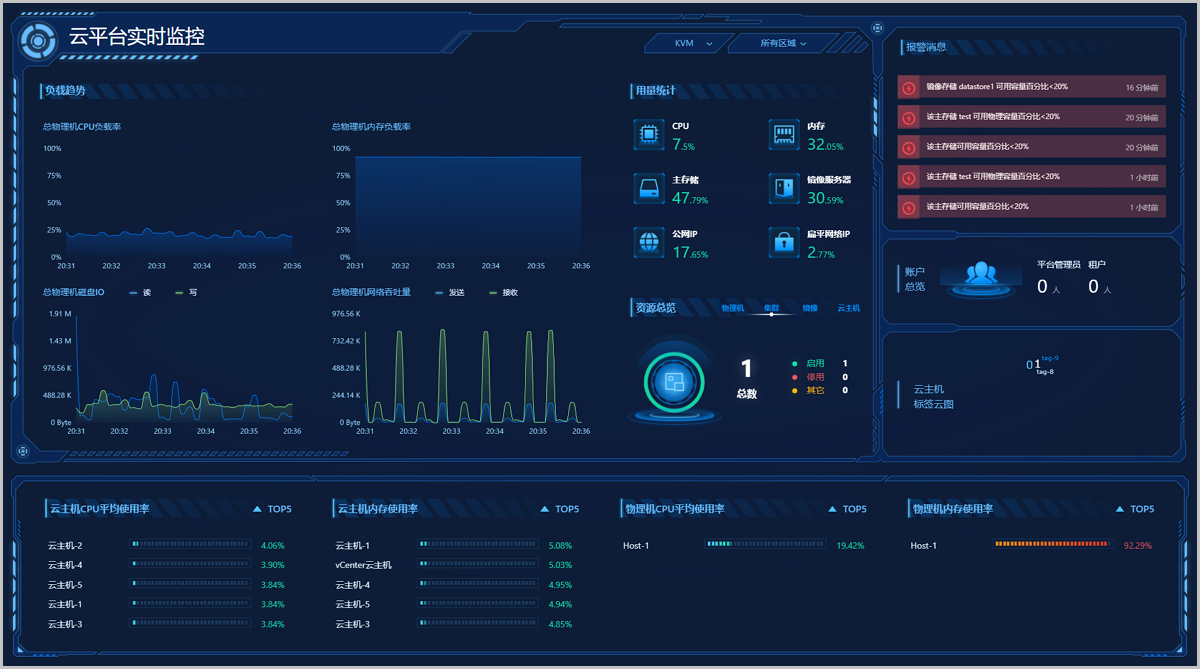1200x669 pixels.
Task: Click the 总物理机CPU负载率 chart title
Action: click(x=82, y=127)
